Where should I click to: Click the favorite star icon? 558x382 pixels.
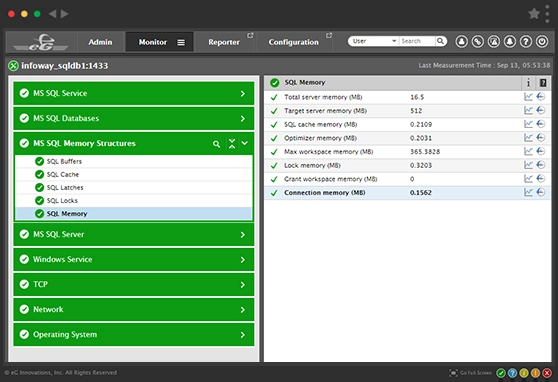pyautogui.click(x=534, y=14)
